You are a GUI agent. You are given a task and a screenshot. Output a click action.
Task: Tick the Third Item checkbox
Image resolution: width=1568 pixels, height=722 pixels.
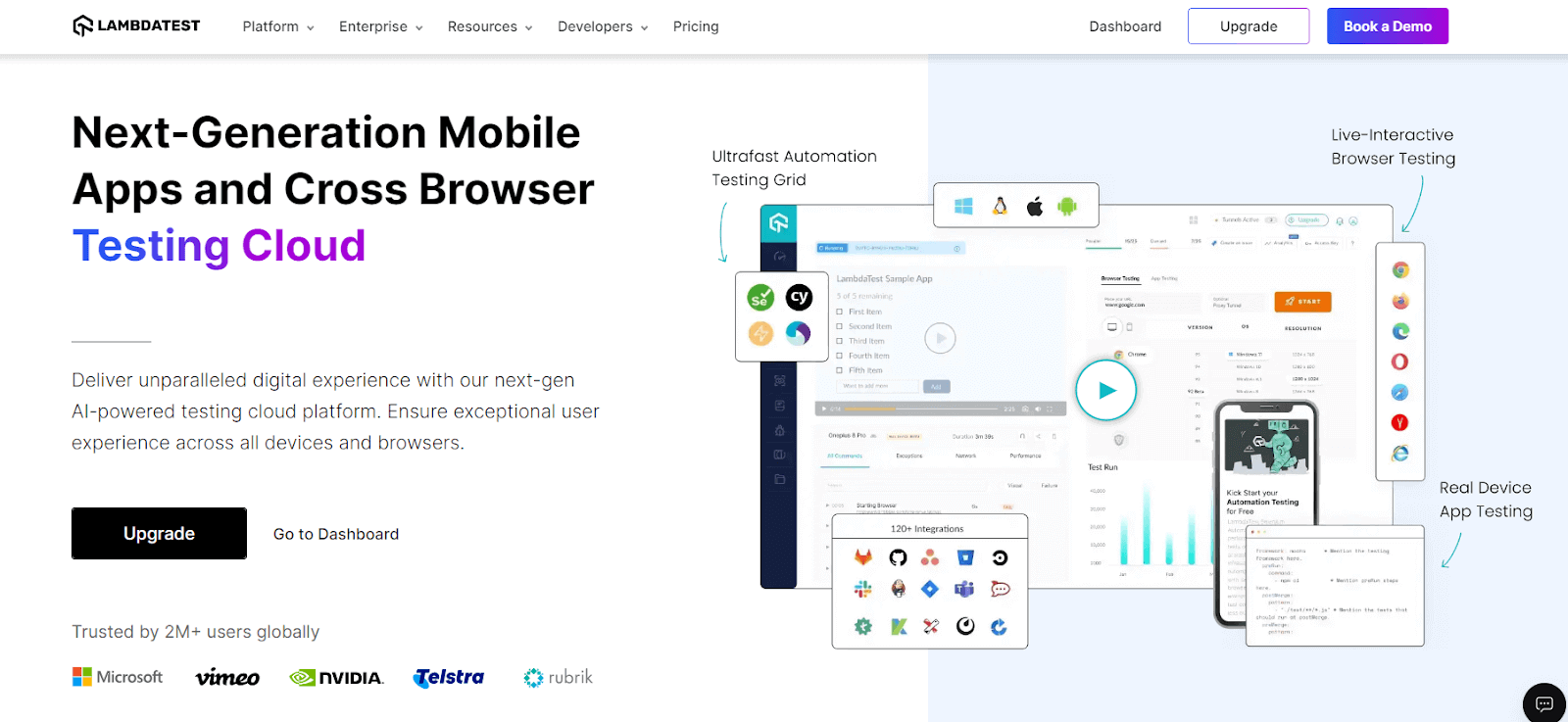click(840, 341)
